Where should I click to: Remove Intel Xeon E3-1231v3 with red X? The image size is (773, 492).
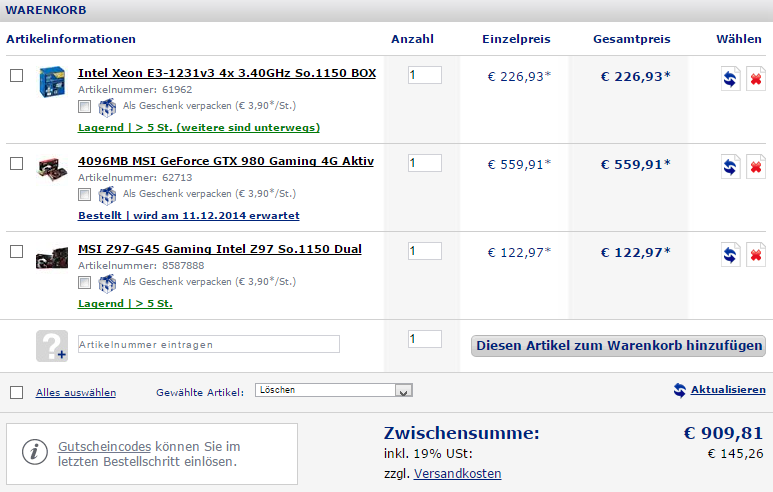[755, 78]
